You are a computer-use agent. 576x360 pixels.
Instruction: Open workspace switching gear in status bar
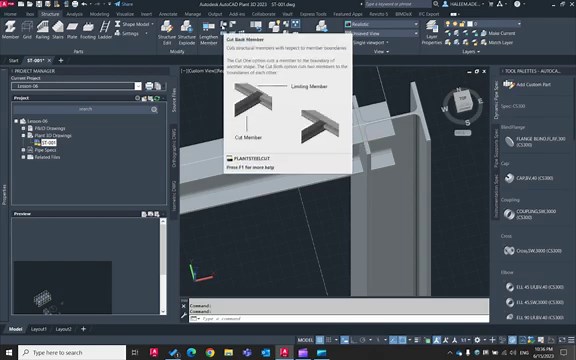[x=477, y=340]
